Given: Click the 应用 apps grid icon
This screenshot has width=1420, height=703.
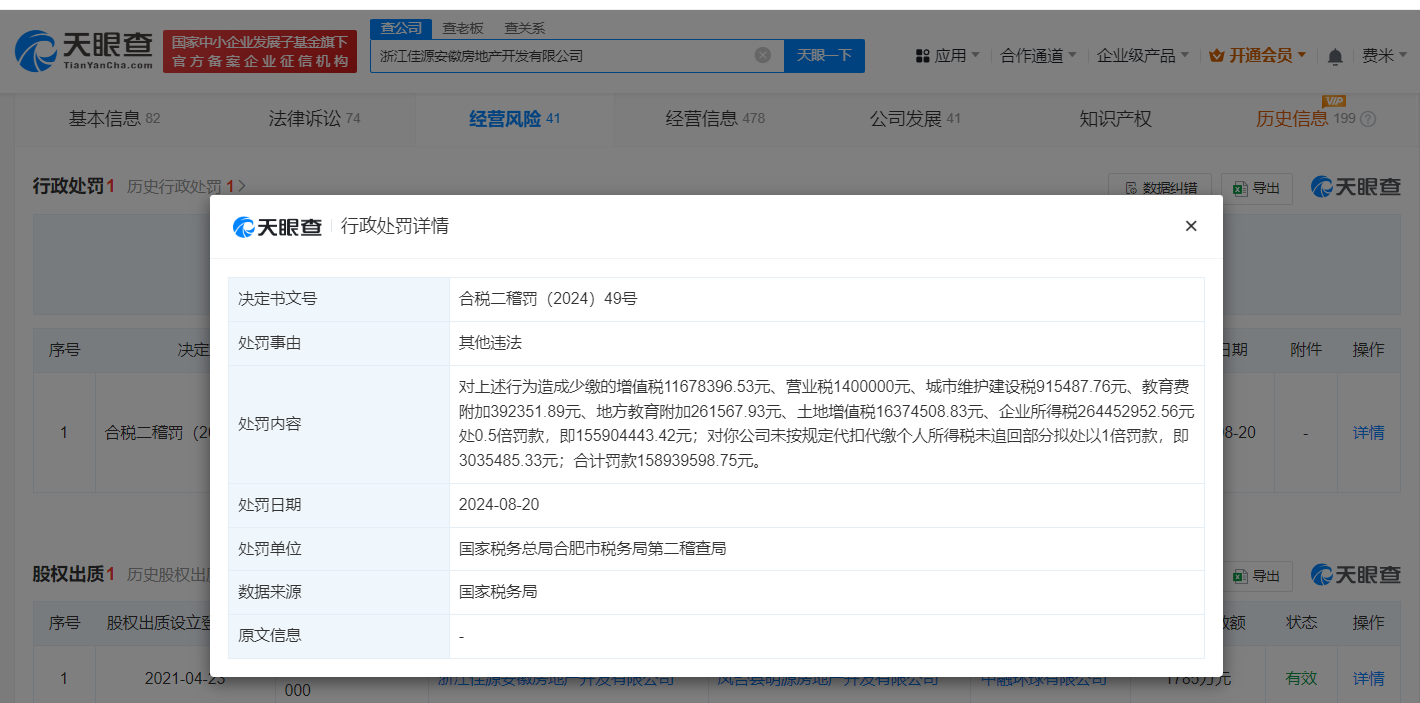Looking at the screenshot, I should click(x=921, y=56).
